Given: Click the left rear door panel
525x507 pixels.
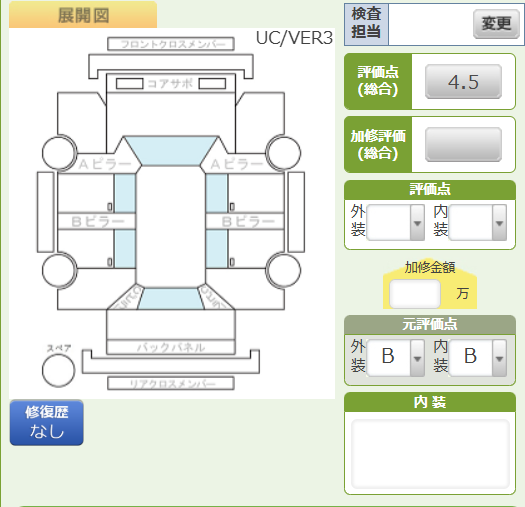Looking at the screenshot, I should pos(88,248).
